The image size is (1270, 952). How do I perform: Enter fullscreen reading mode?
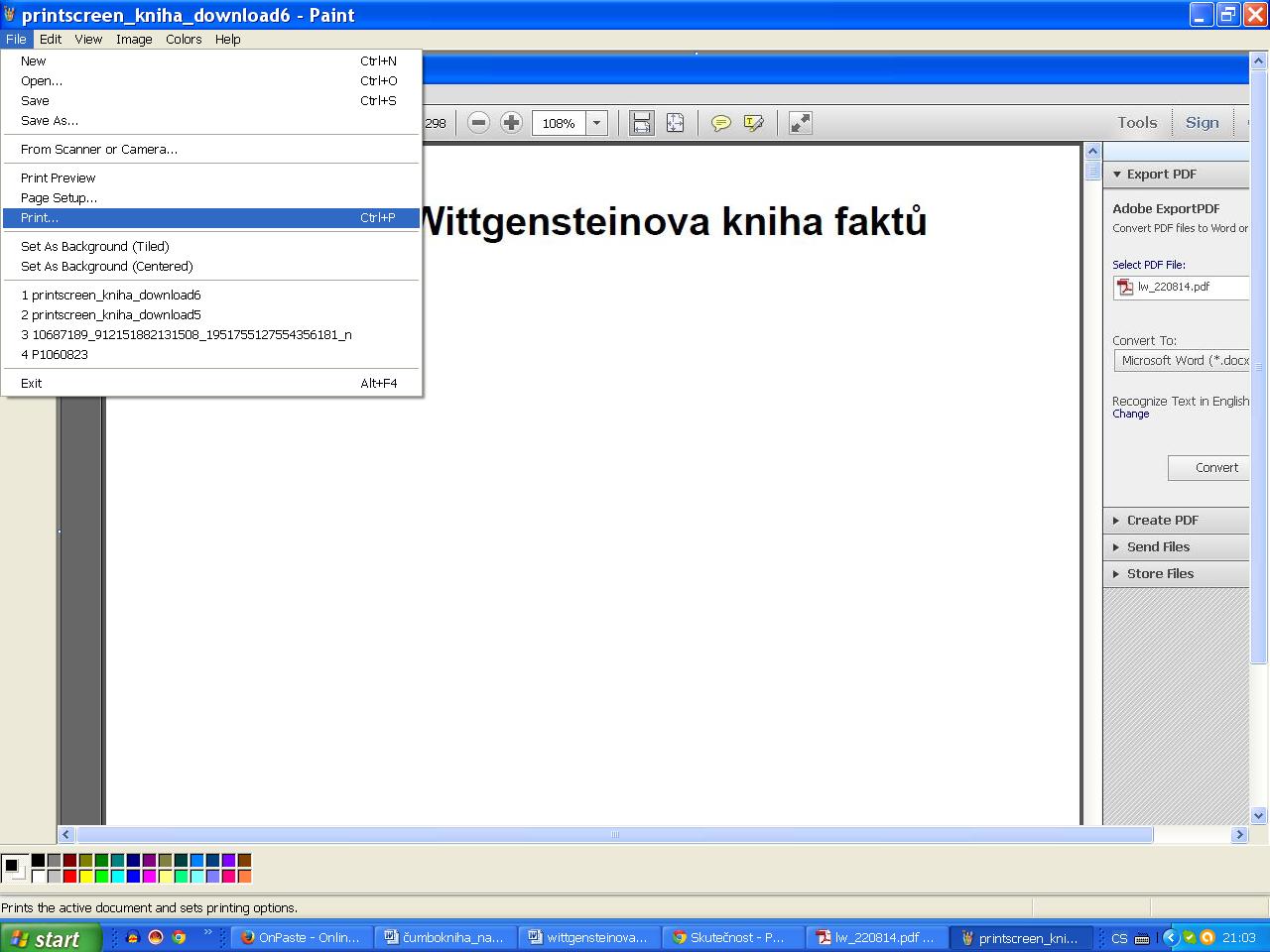coord(800,123)
